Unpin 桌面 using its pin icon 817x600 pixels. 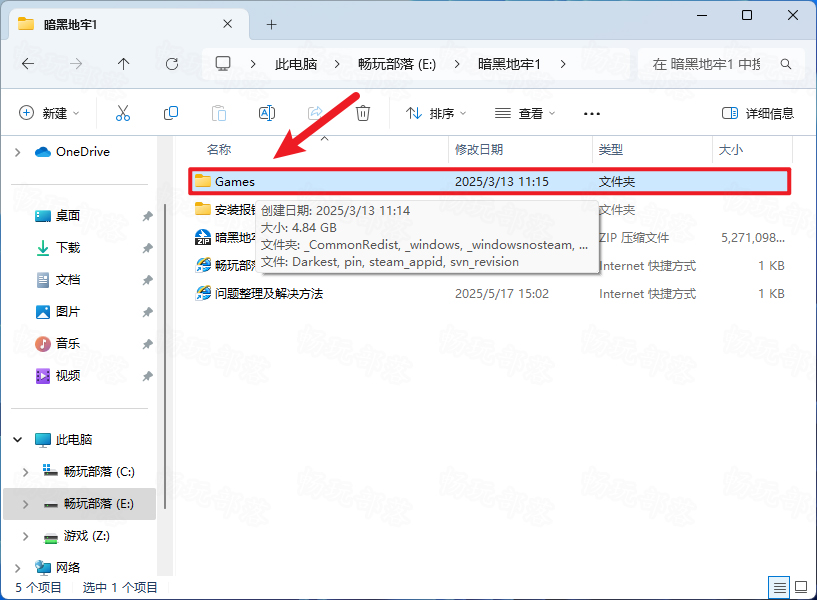(147, 216)
